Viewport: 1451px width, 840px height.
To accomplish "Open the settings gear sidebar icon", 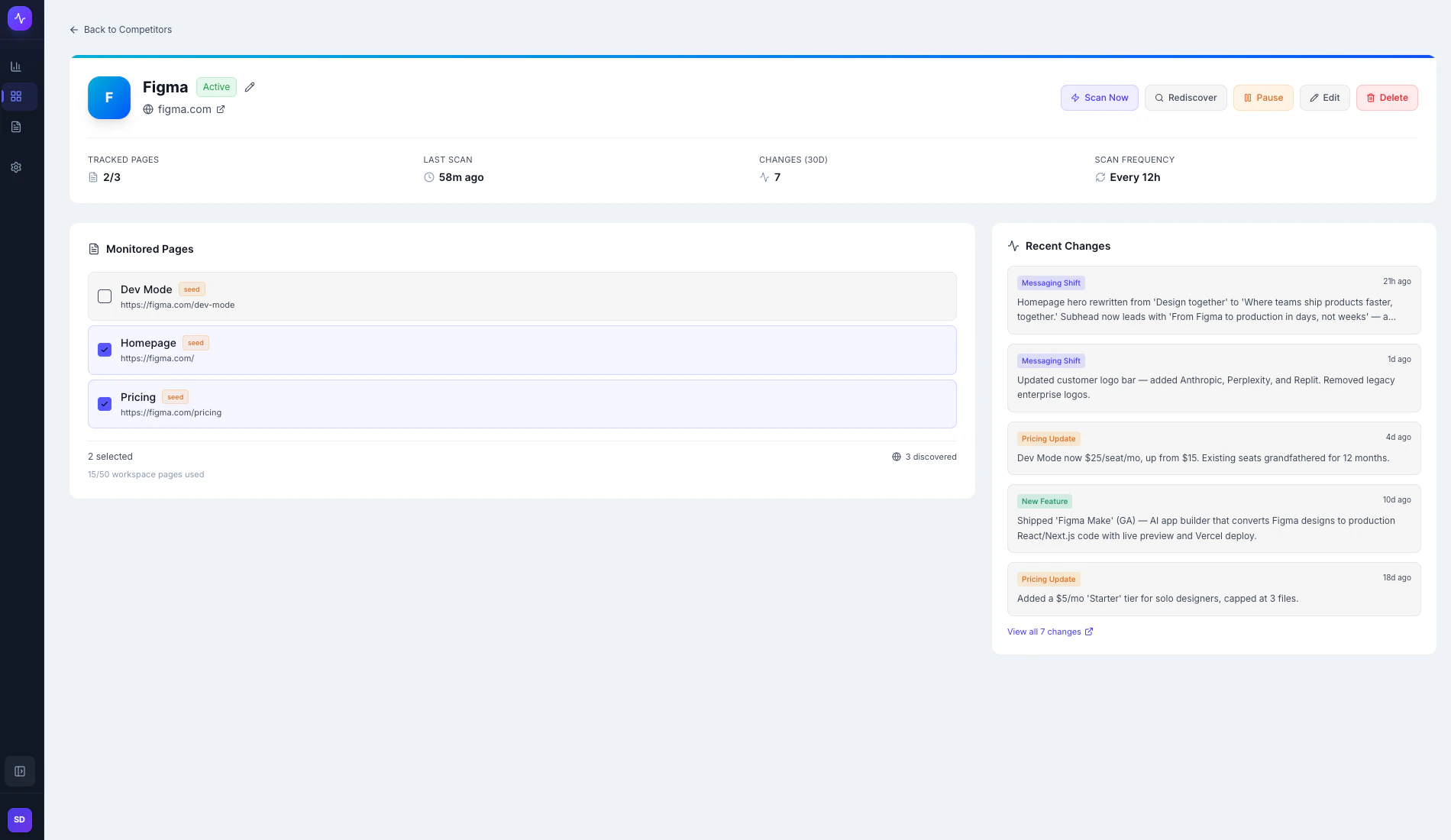I will (x=16, y=167).
